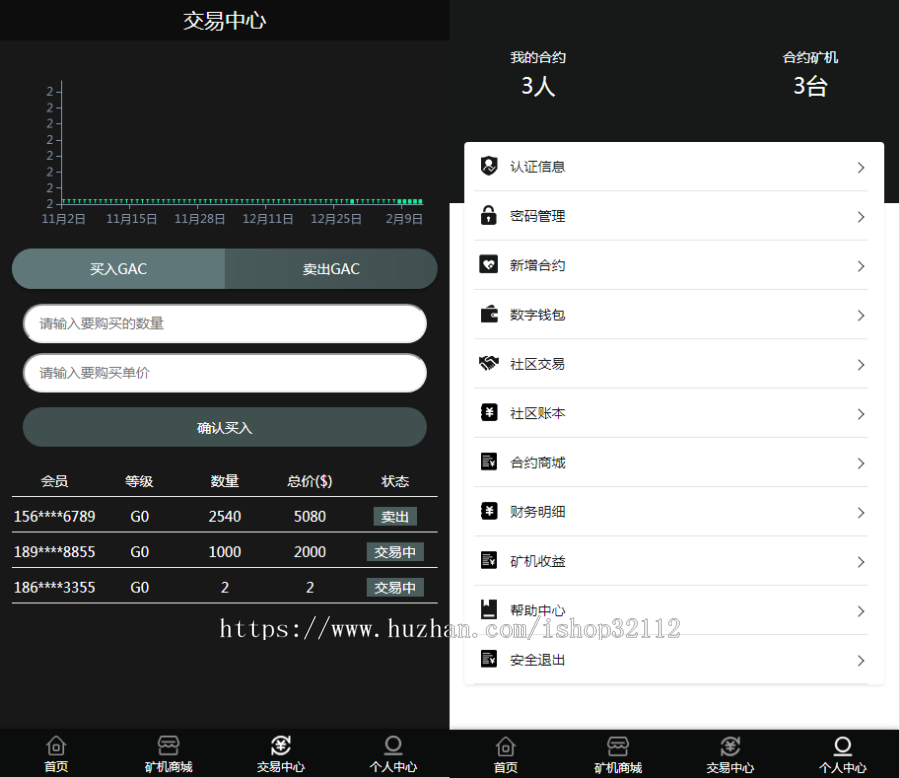Click the 交易中心 page title
The height and width of the screenshot is (778, 900).
(x=224, y=21)
